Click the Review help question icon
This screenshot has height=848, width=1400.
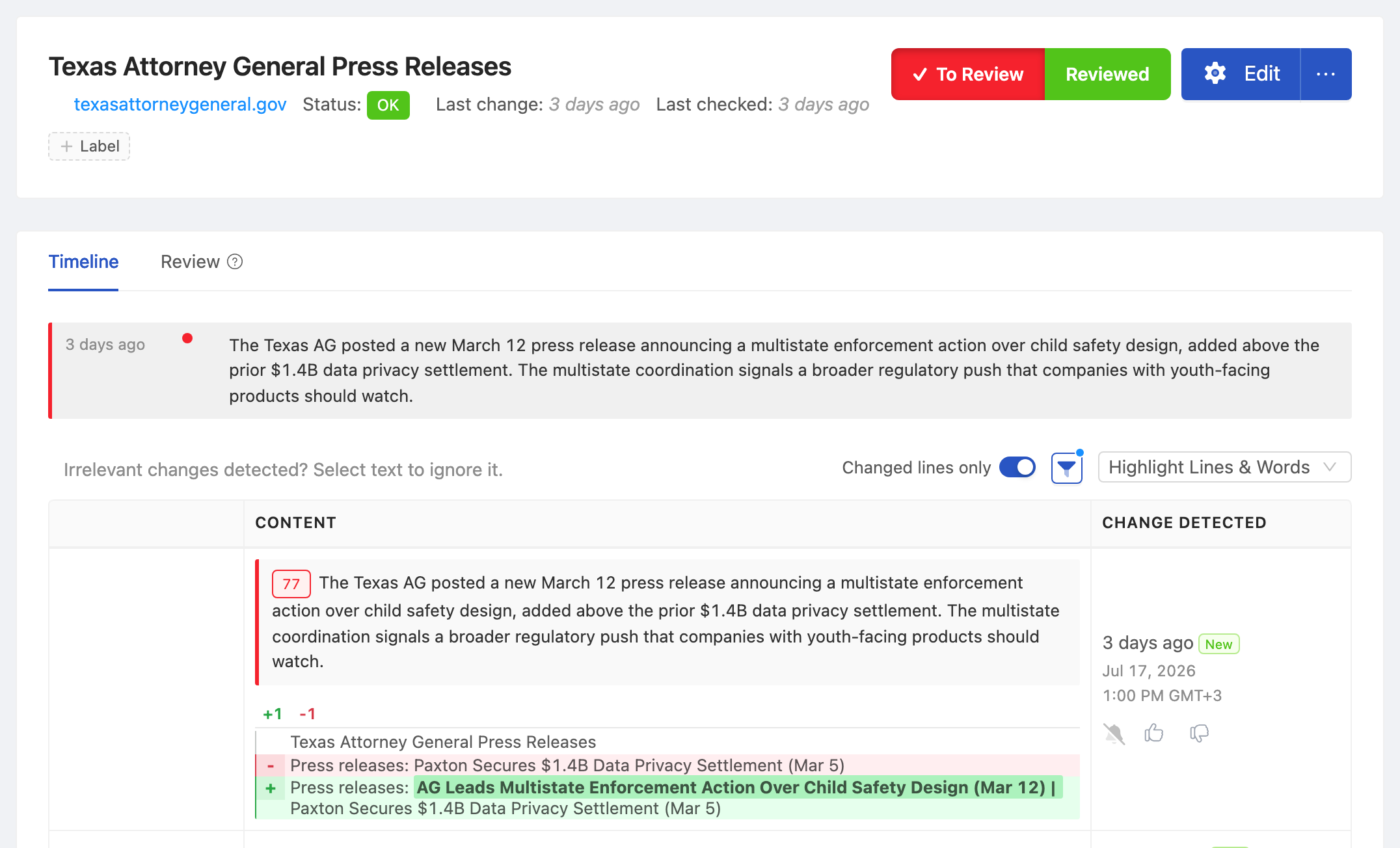pyautogui.click(x=235, y=261)
